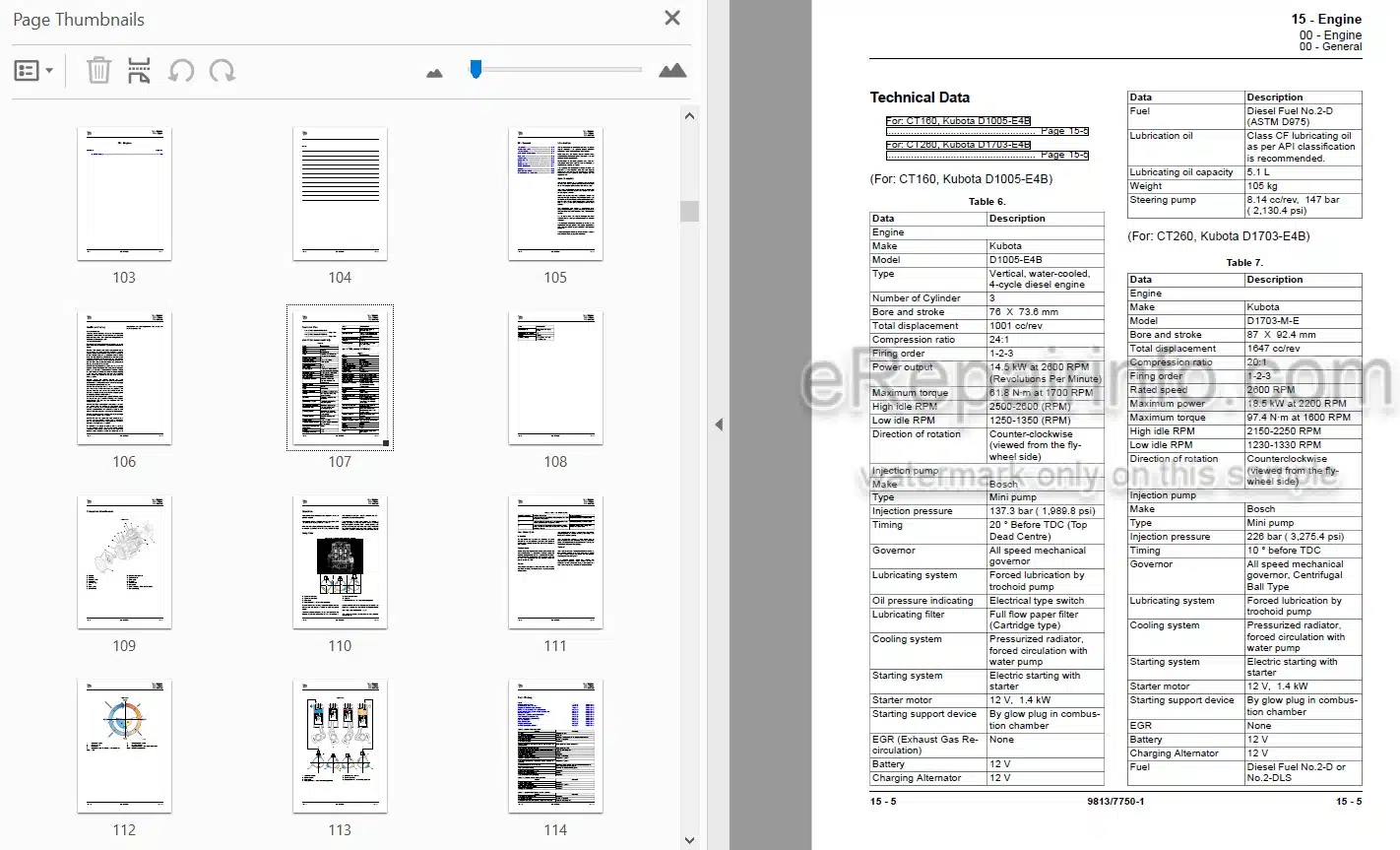Close the Page Thumbnails panel
This screenshot has height=850, width=1400.
[x=672, y=18]
